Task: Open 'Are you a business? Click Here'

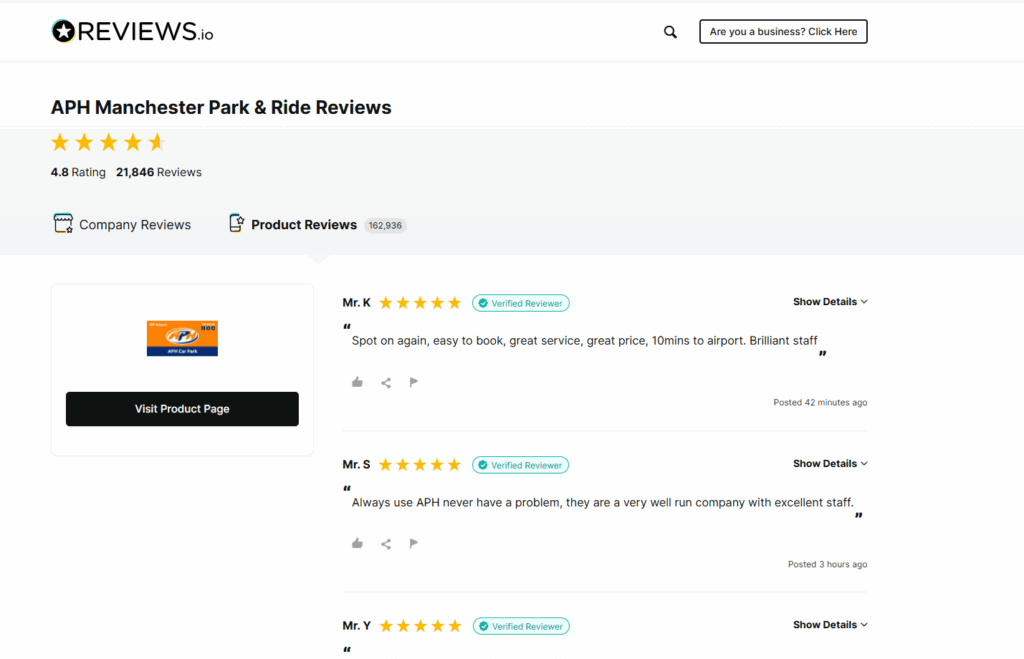Action: [x=783, y=31]
